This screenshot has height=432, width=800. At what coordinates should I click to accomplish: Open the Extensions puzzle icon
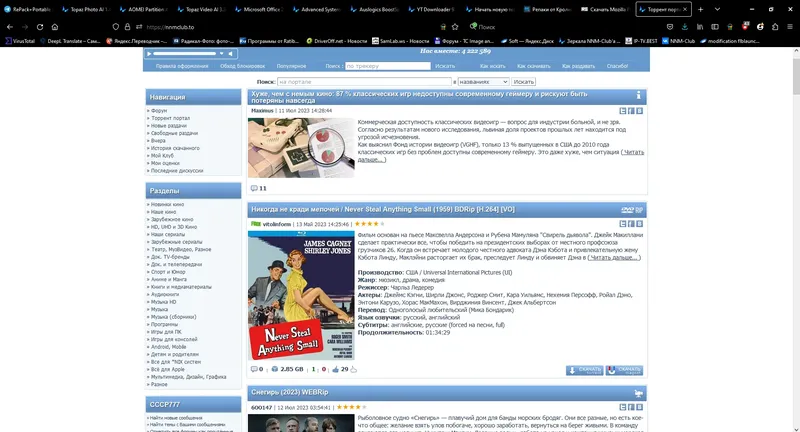(775, 27)
